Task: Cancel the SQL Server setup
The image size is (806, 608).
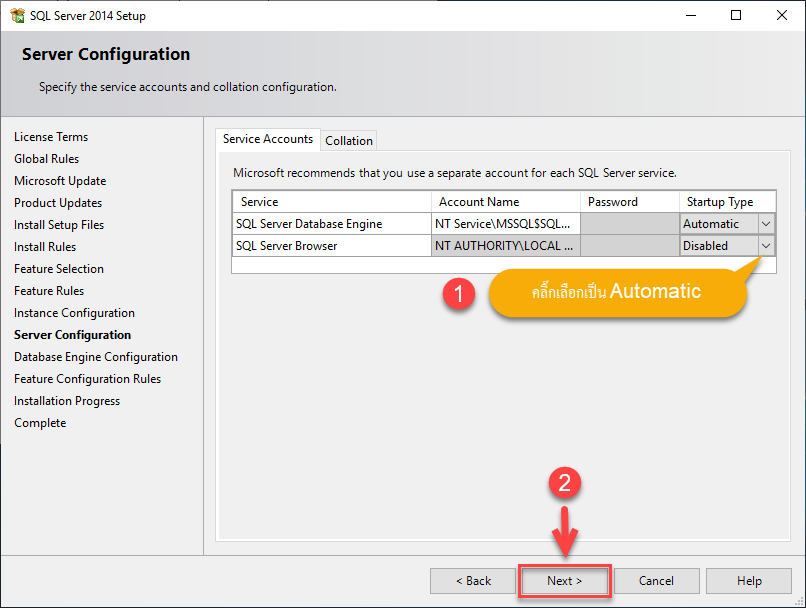Action: click(x=656, y=581)
